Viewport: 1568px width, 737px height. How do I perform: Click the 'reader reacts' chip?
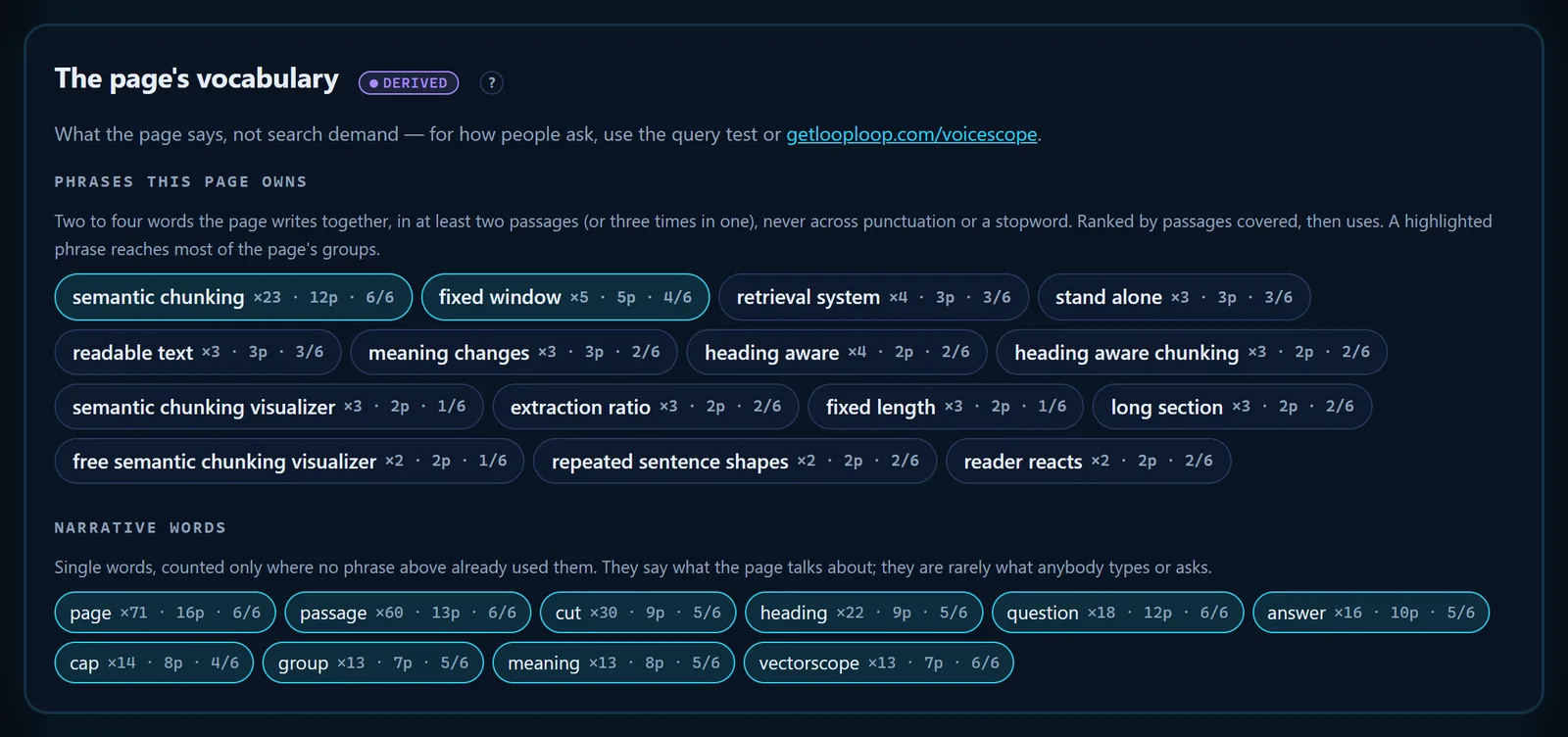point(1088,461)
